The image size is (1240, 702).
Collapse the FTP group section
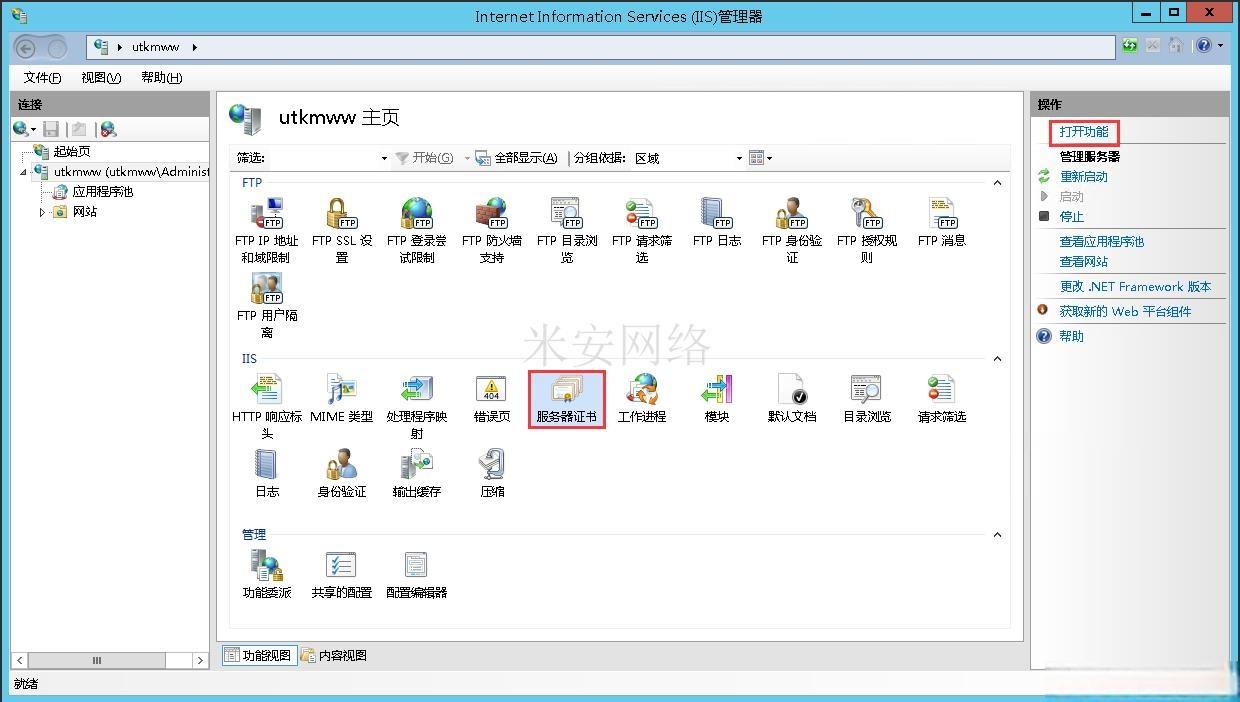997,183
